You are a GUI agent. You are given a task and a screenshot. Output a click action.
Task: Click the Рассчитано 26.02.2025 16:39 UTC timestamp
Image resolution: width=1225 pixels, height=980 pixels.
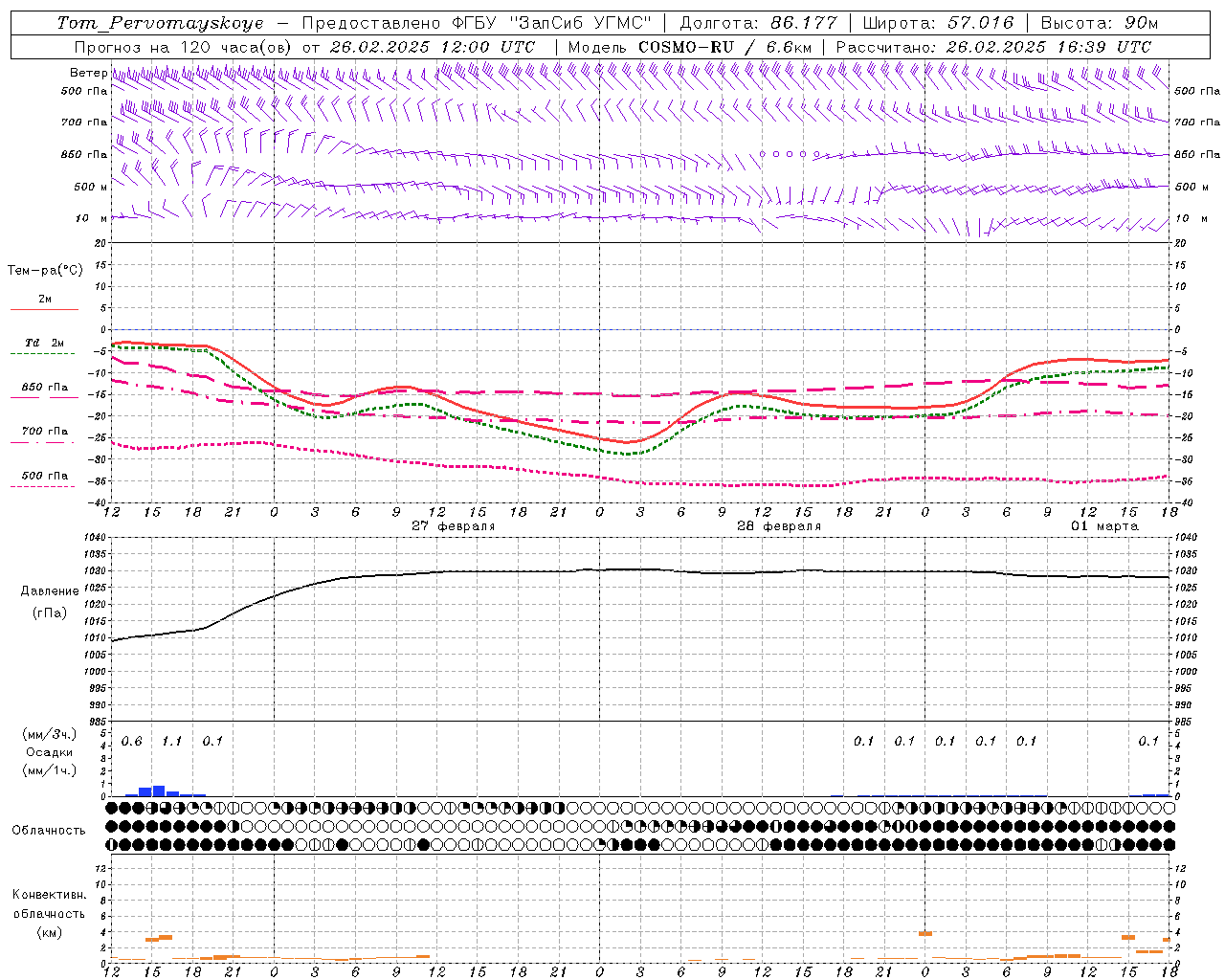993,47
